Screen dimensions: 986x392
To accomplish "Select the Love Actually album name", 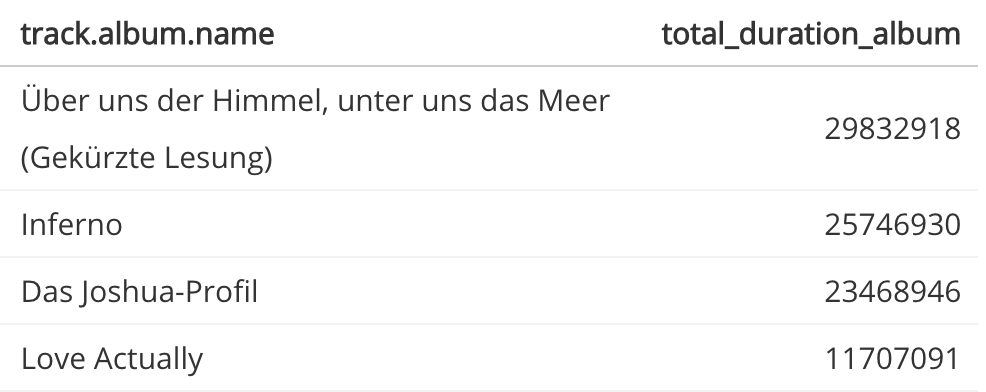I will [x=112, y=359].
